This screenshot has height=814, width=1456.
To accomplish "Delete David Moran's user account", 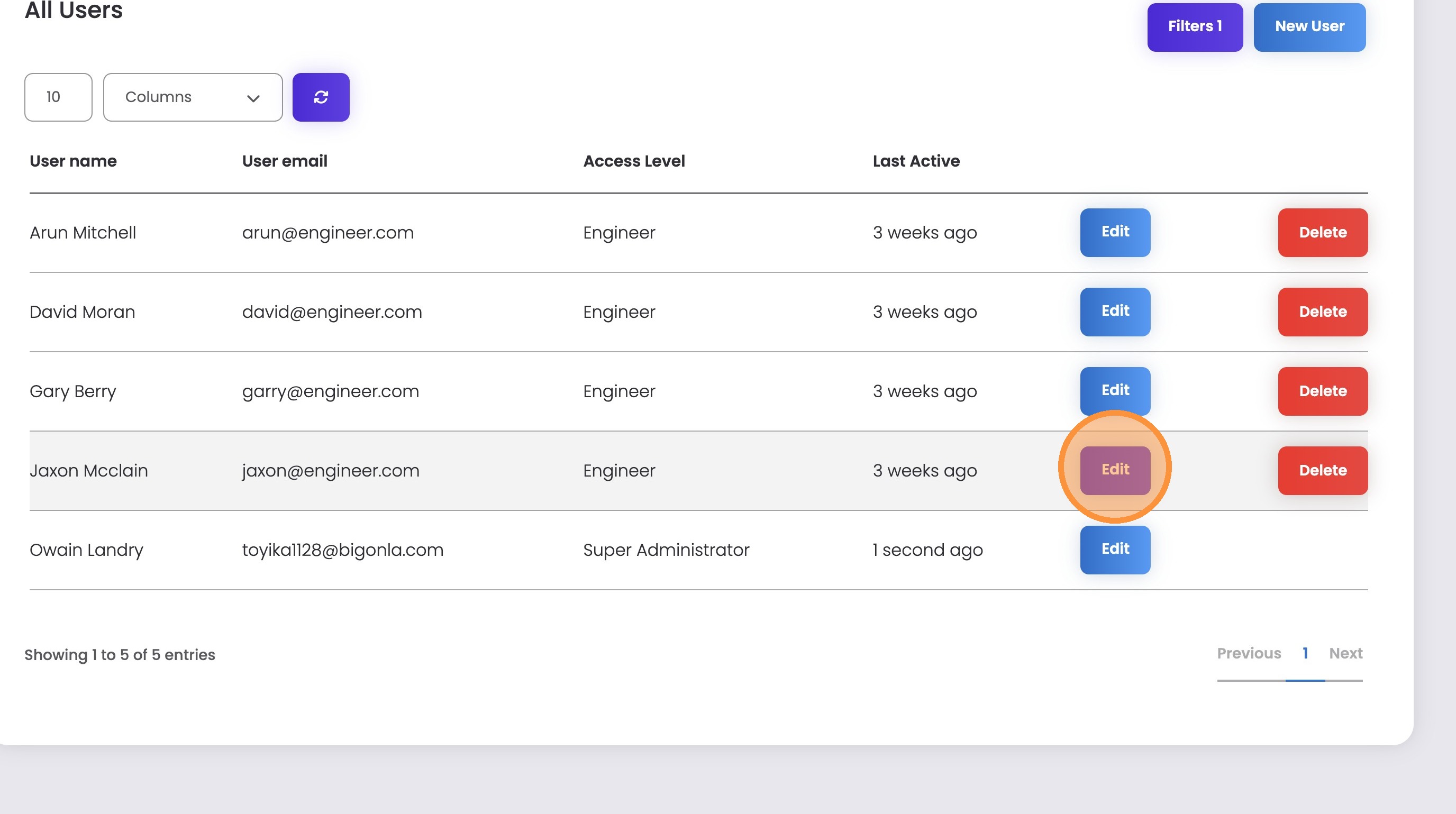I will click(1322, 312).
